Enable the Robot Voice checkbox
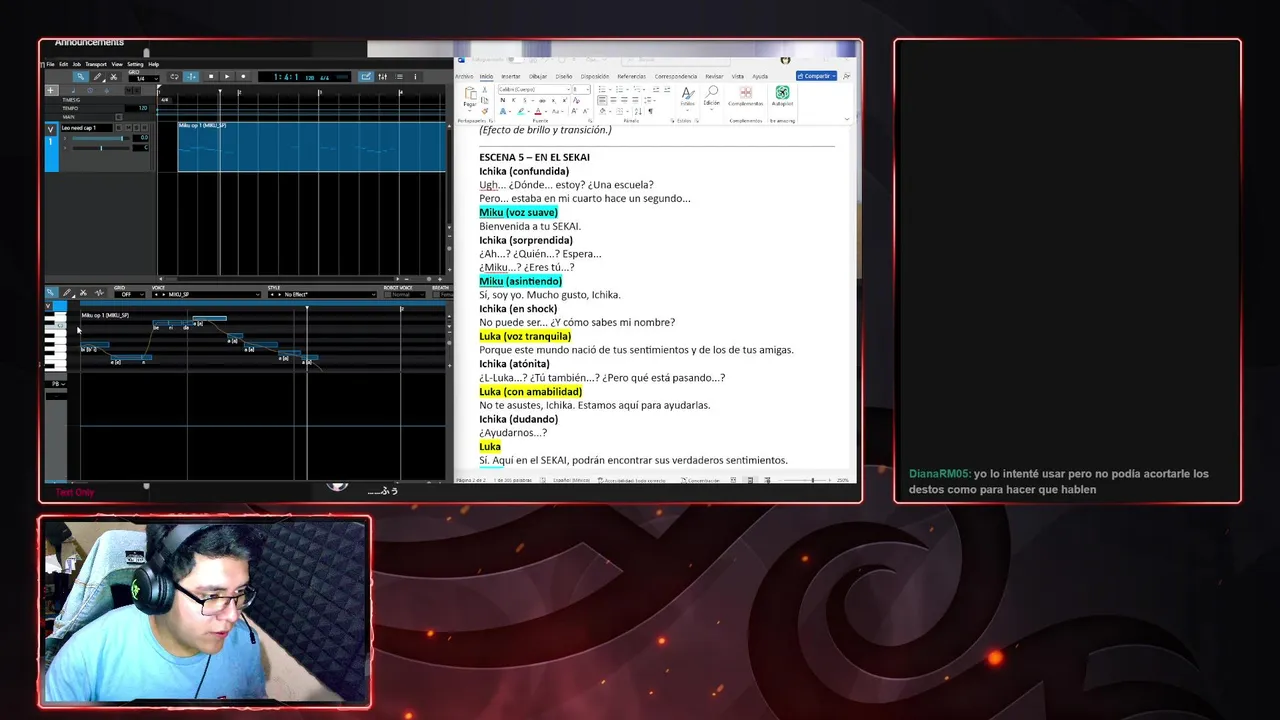Screen dimensions: 1280x720 pos(388,294)
